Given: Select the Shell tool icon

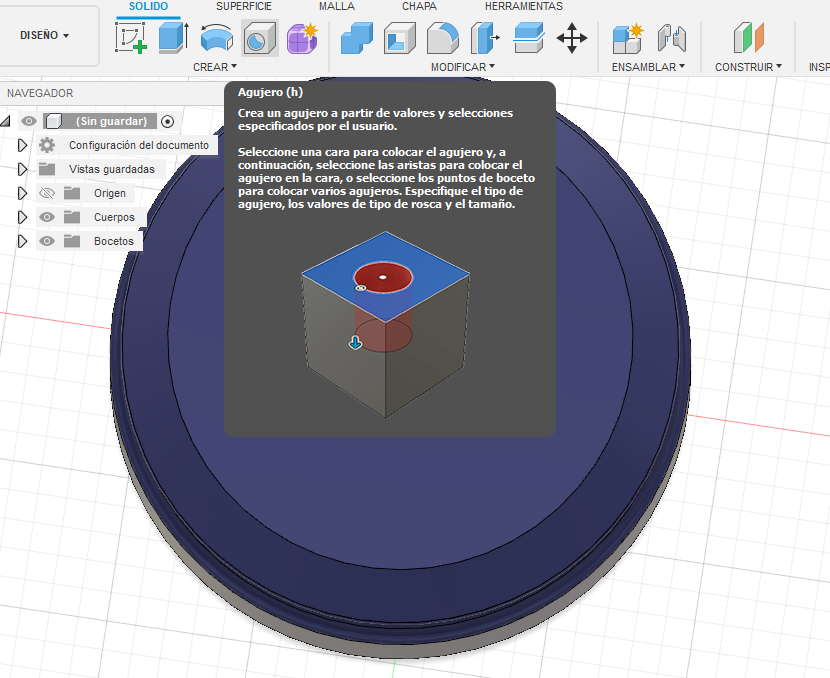Looking at the screenshot, I should tap(400, 38).
